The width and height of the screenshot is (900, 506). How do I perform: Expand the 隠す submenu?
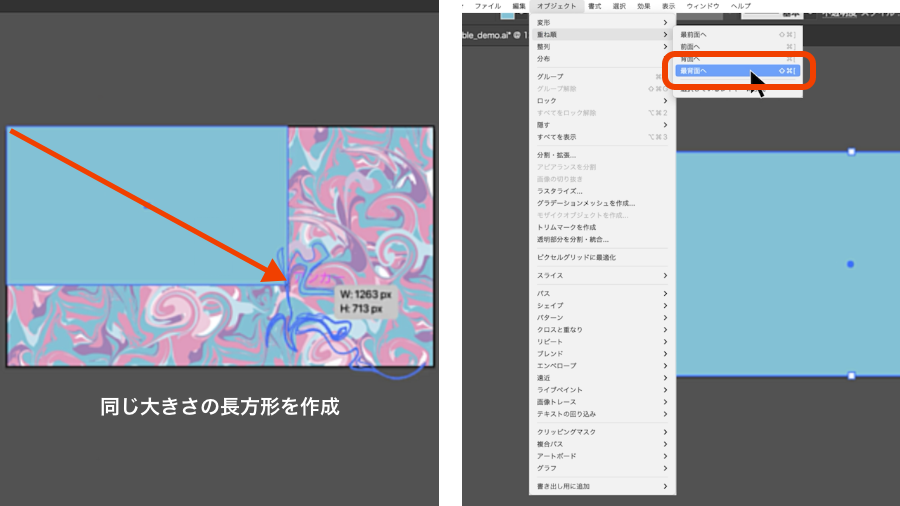tap(602, 124)
